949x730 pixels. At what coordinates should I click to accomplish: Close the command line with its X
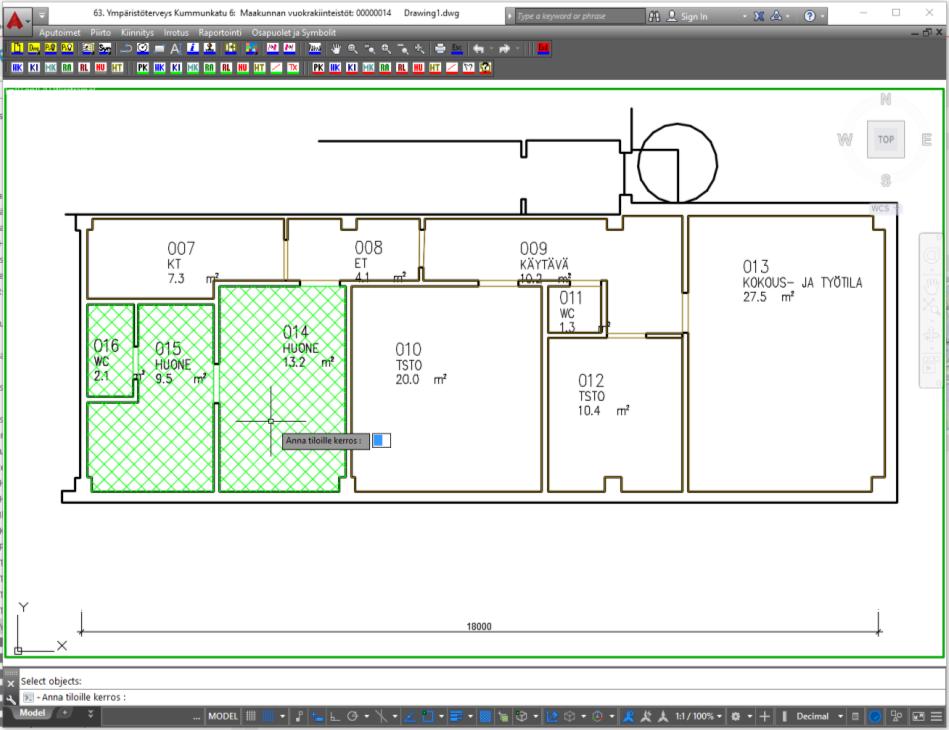[x=10, y=683]
